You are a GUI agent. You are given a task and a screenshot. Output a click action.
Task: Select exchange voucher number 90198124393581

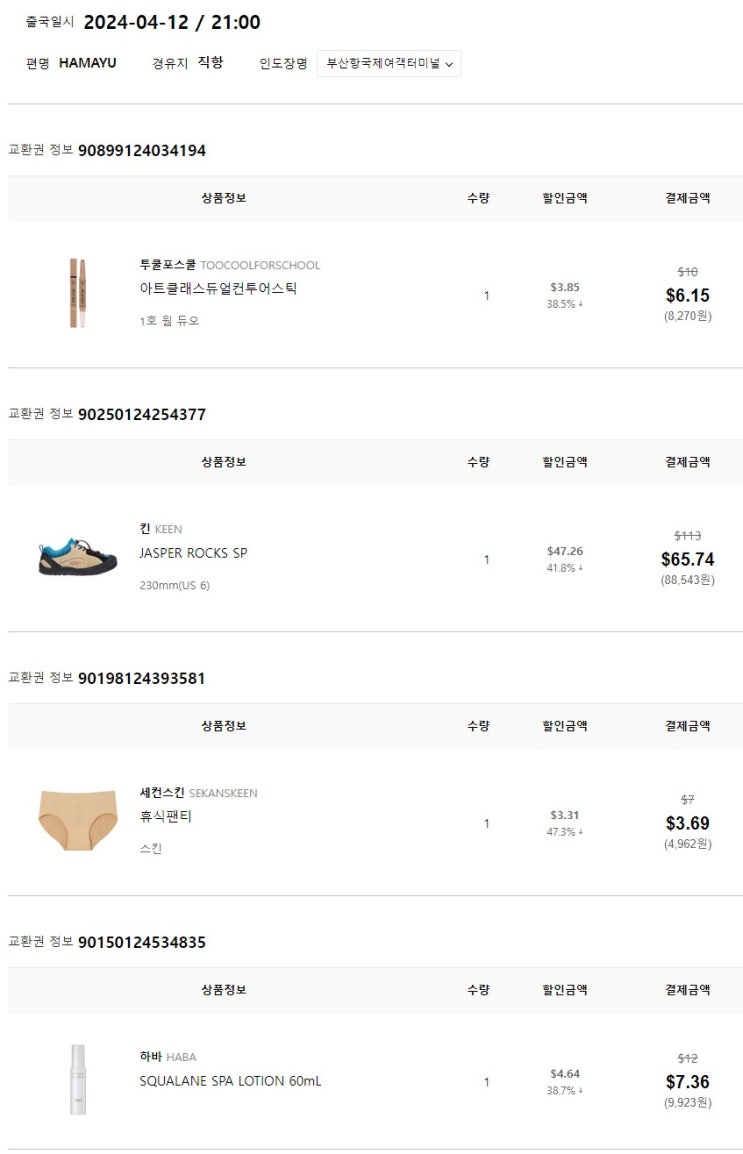point(141,678)
